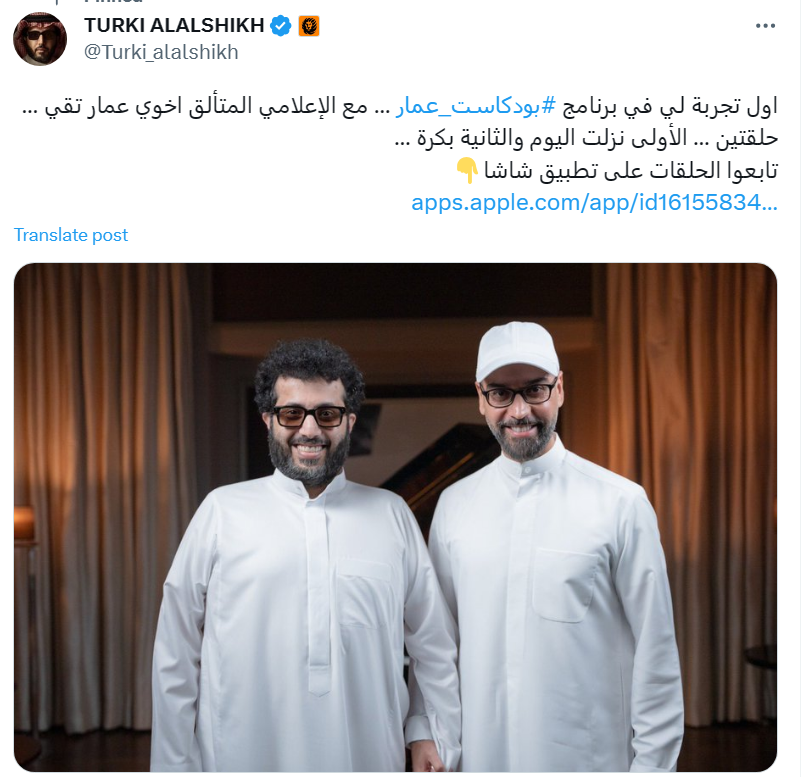
Task: Click the post line mentioning تطبيق شاشا
Action: (617, 171)
